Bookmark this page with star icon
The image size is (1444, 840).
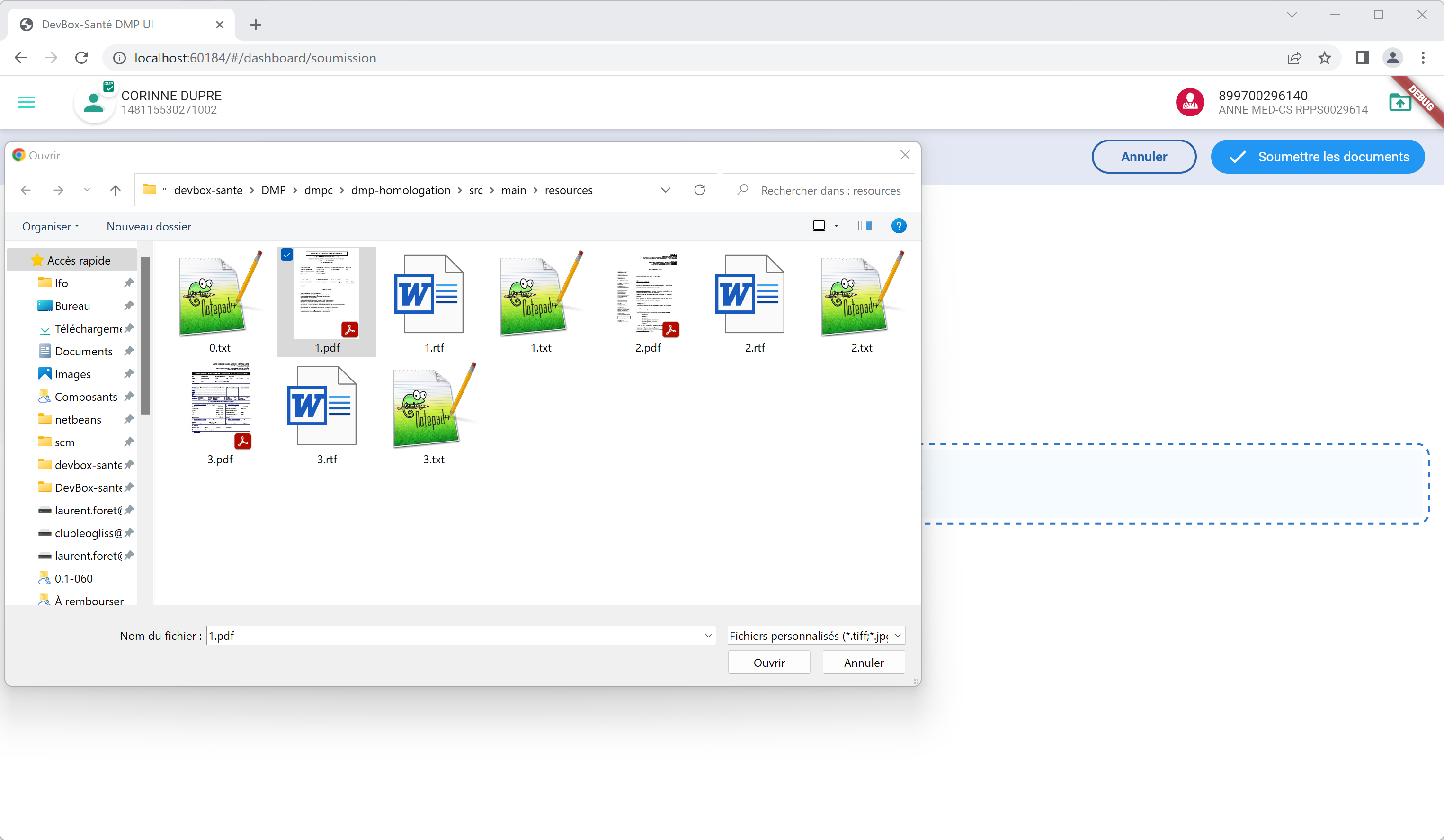(x=1324, y=58)
